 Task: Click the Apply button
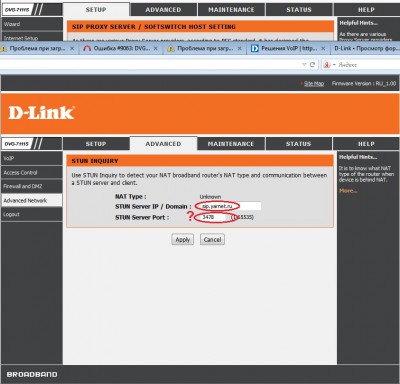tap(183, 240)
